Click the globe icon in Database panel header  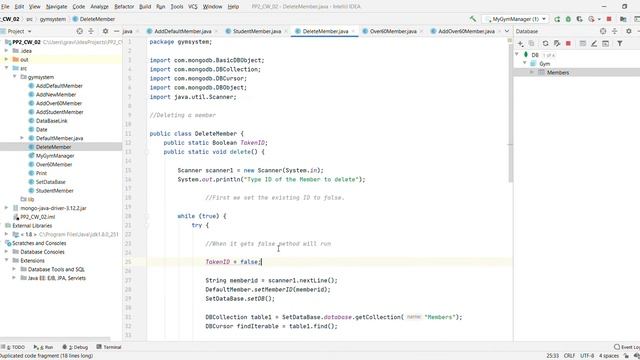[603, 31]
